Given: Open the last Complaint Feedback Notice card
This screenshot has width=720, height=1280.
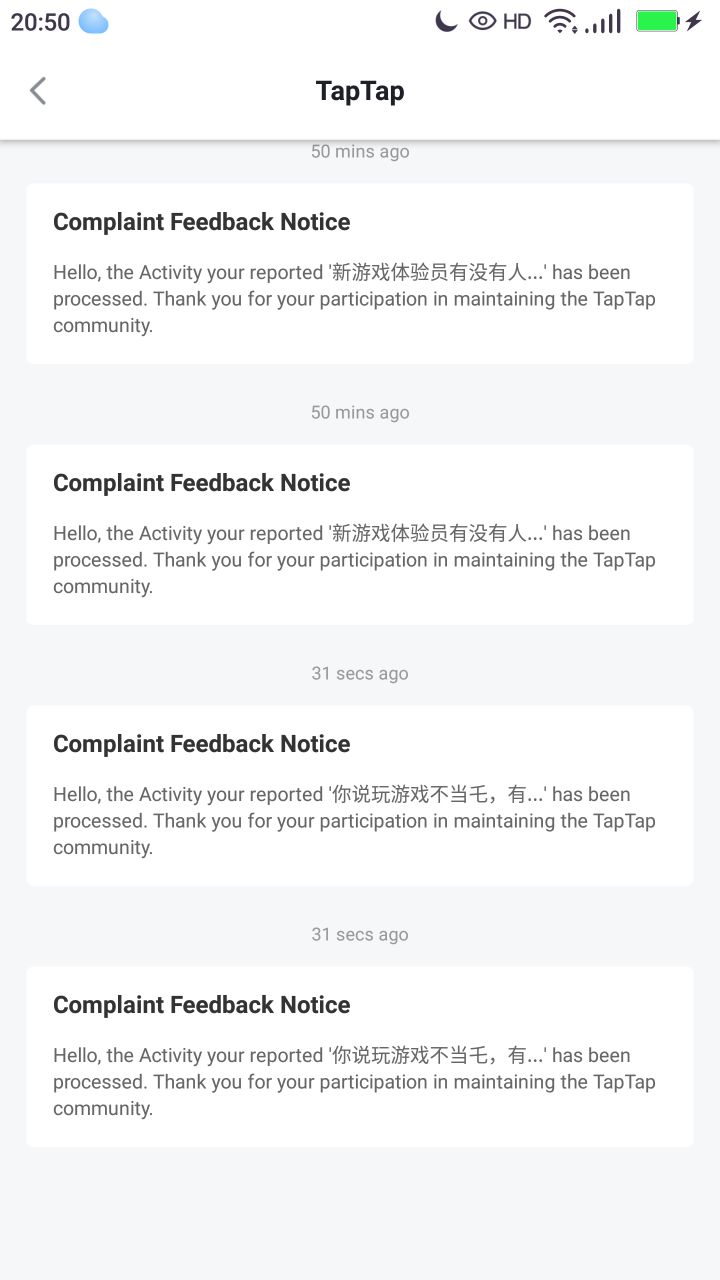Looking at the screenshot, I should pyautogui.click(x=360, y=1056).
